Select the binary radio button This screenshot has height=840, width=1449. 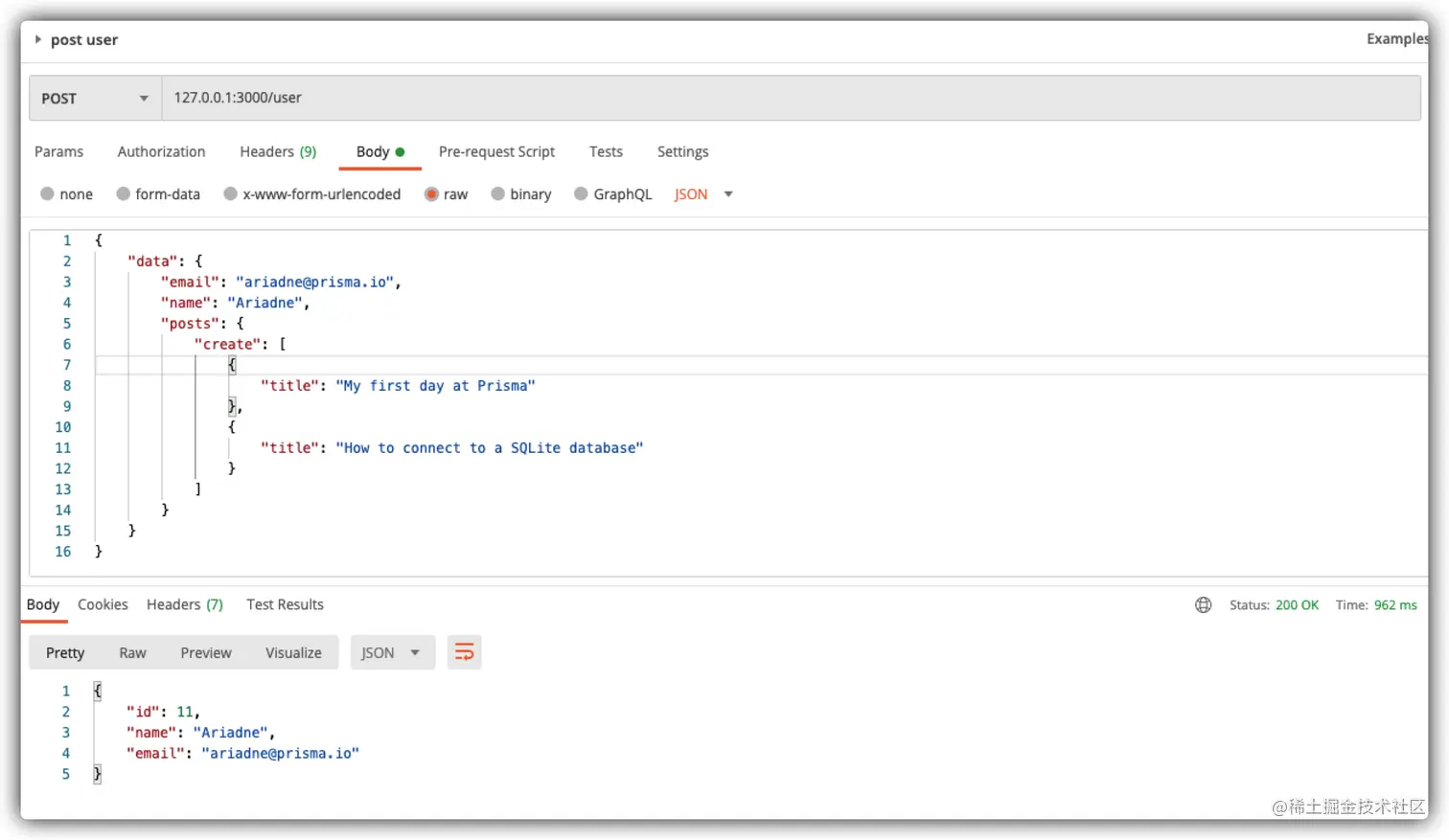[497, 193]
